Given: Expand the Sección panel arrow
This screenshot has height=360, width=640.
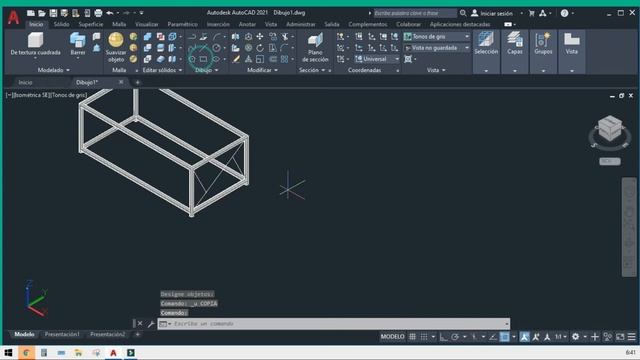Looking at the screenshot, I should 323,70.
